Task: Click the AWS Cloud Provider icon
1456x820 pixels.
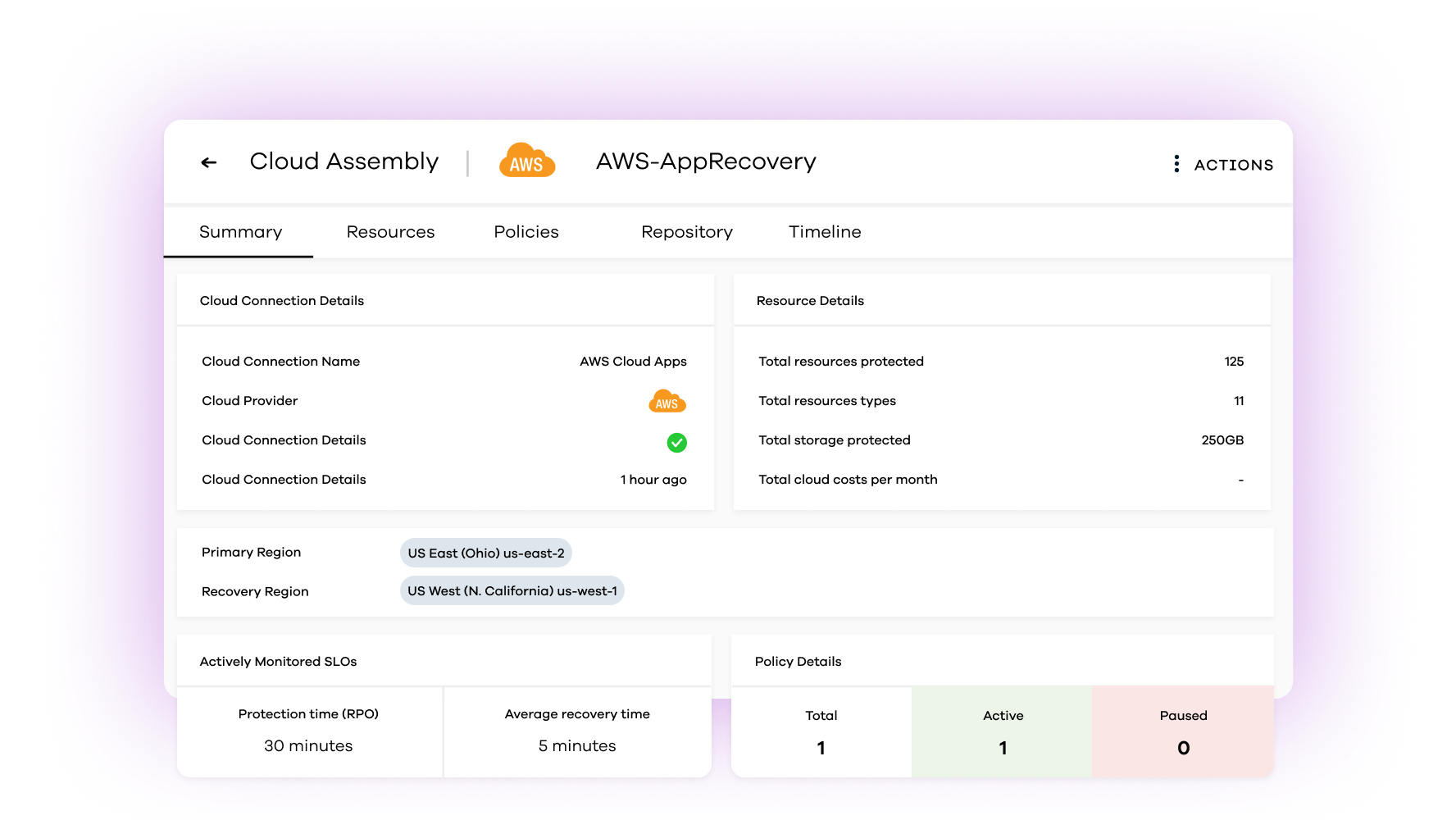Action: tap(667, 401)
